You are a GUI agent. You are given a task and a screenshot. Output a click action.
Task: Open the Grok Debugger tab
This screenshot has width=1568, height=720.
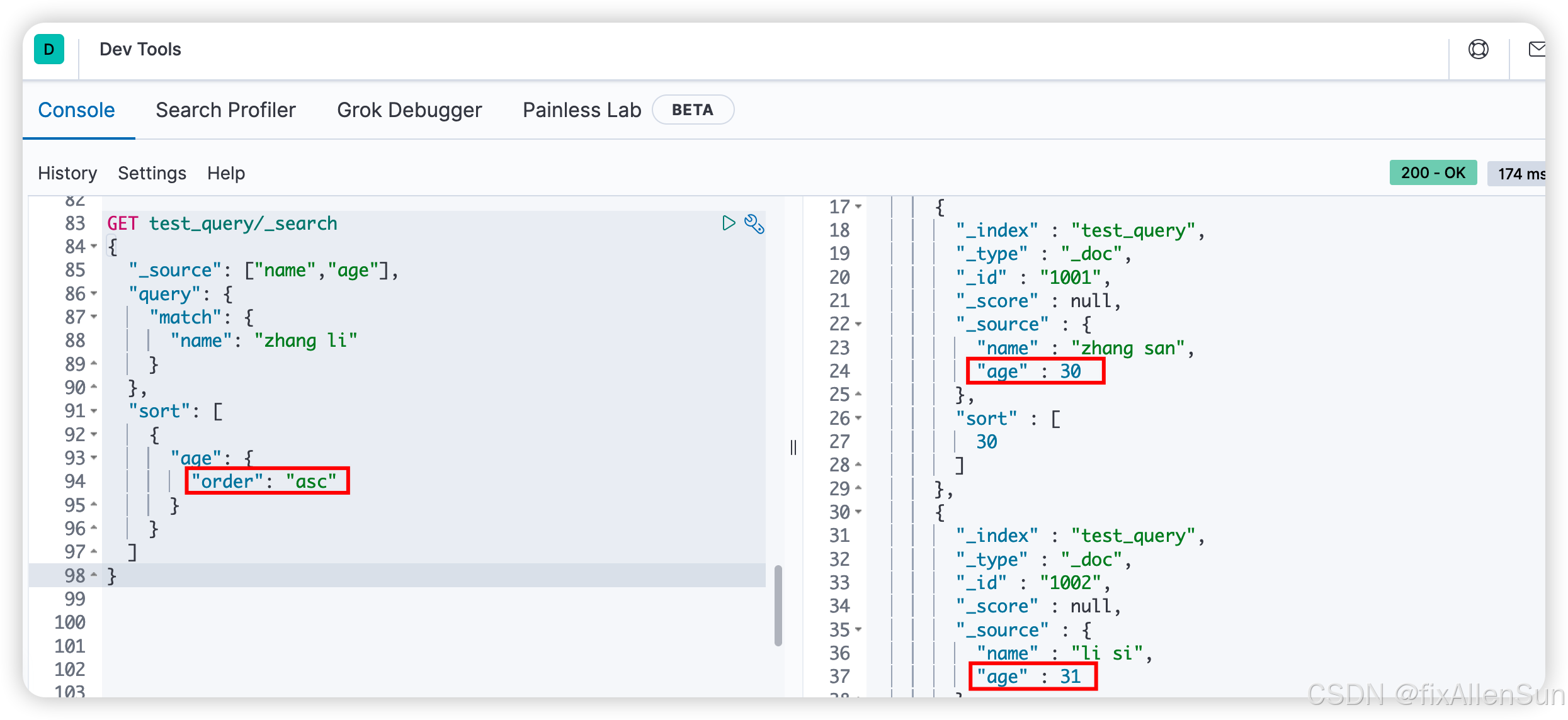point(409,110)
